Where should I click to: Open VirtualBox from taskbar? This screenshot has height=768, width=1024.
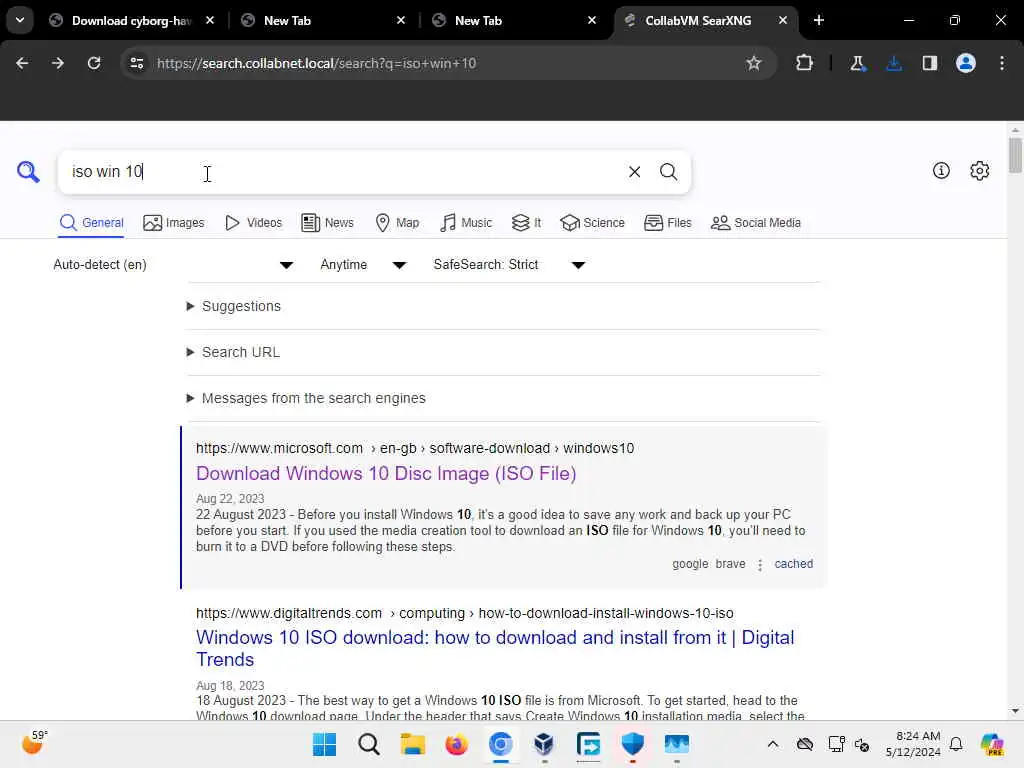pyautogui.click(x=544, y=744)
